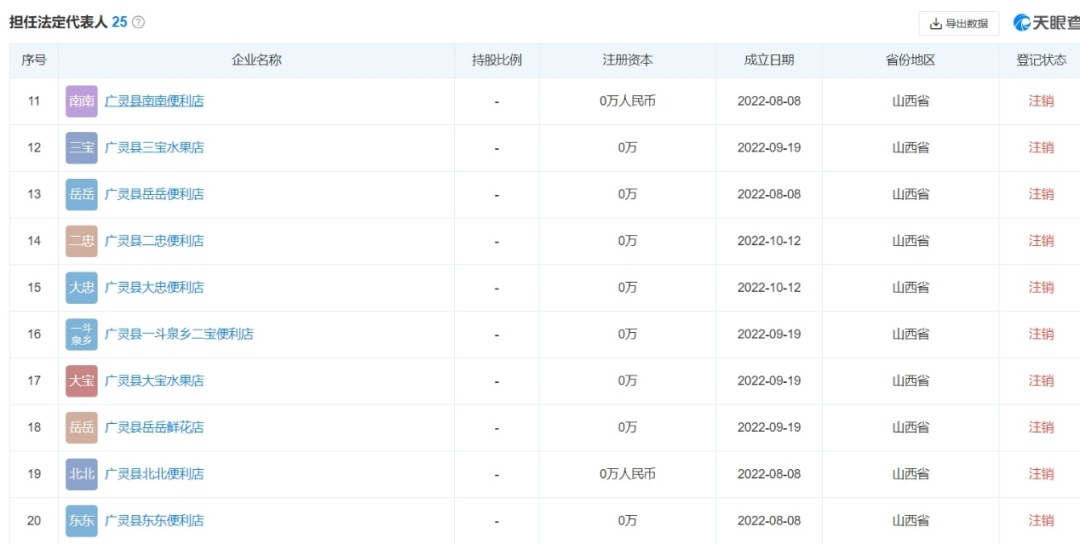1080x544 pixels.
Task: Click the 北北 company logo icon
Action: click(x=82, y=474)
